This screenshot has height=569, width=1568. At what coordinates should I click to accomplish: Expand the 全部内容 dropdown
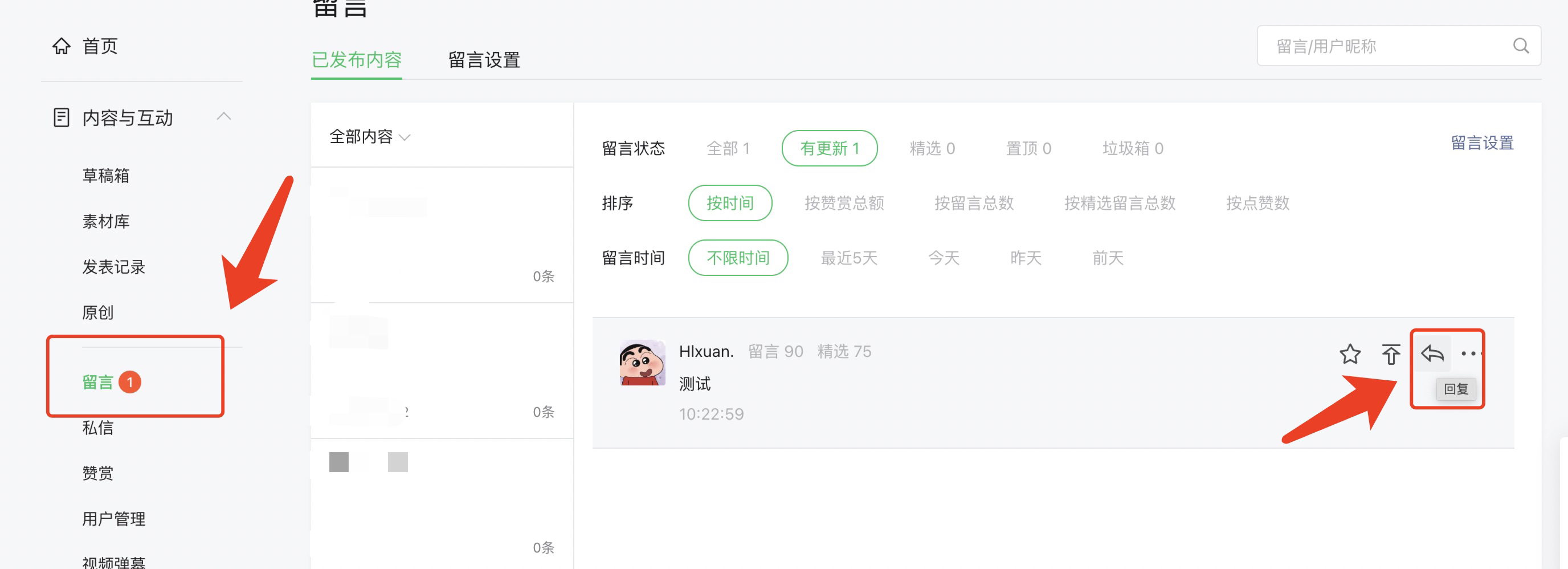pyautogui.click(x=369, y=136)
